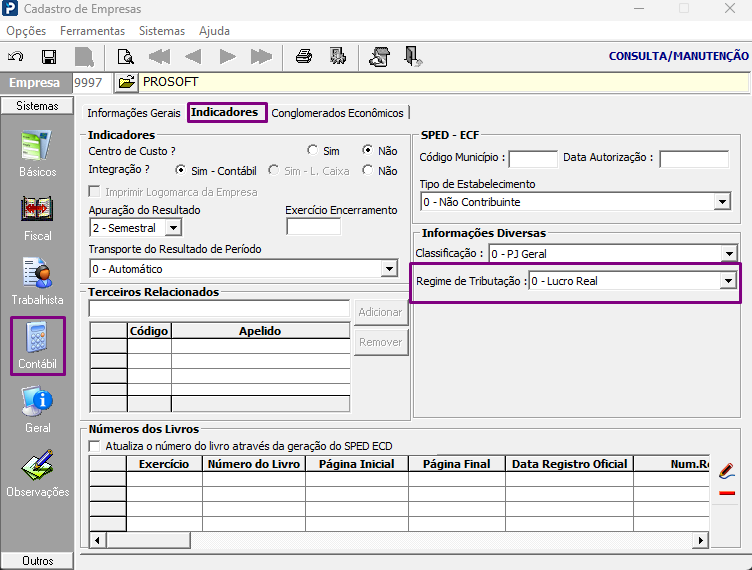Open the Observações sidebar section
752x570 pixels.
(37, 474)
